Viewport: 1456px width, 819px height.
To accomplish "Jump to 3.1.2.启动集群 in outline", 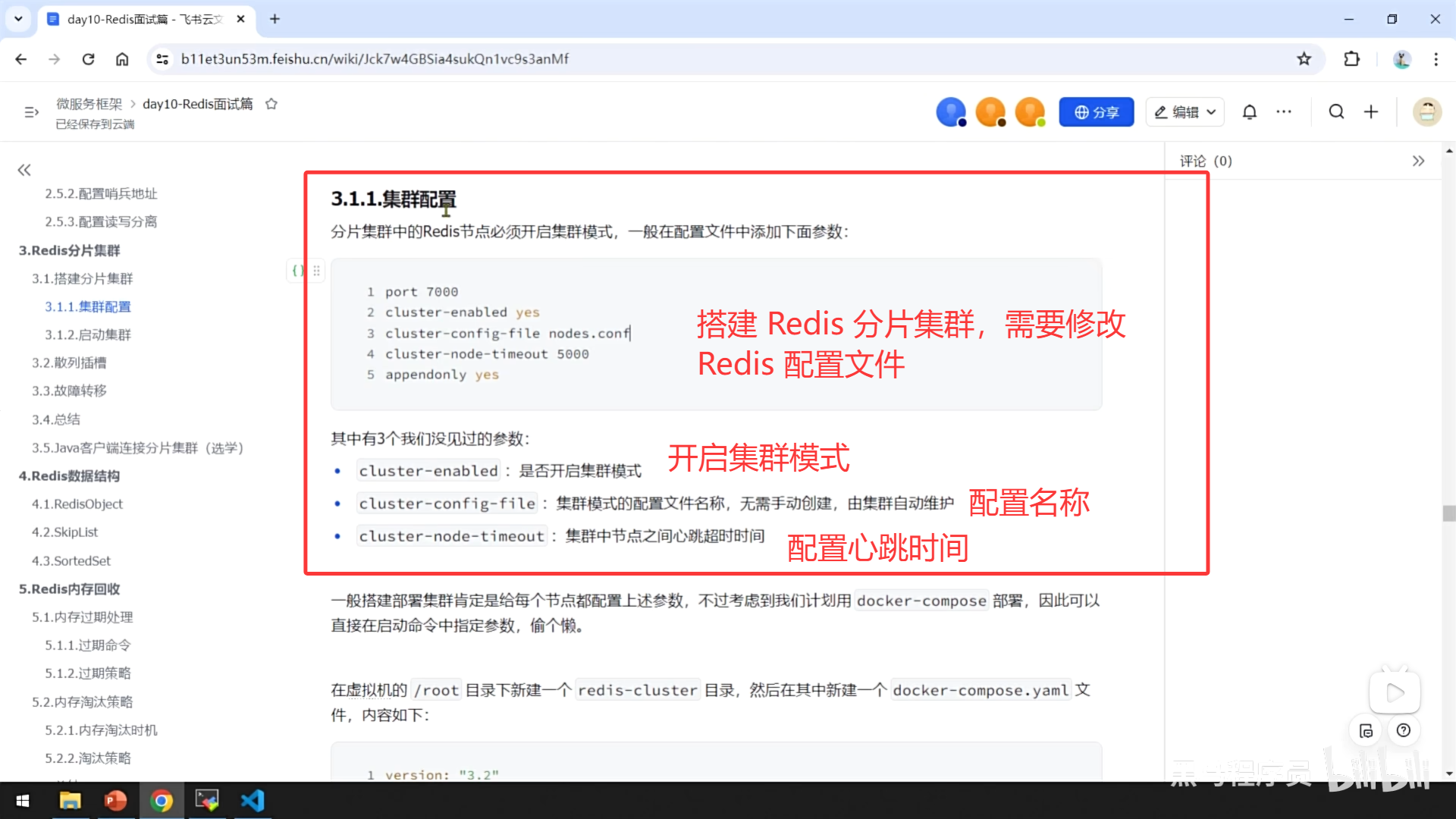I will coord(88,334).
